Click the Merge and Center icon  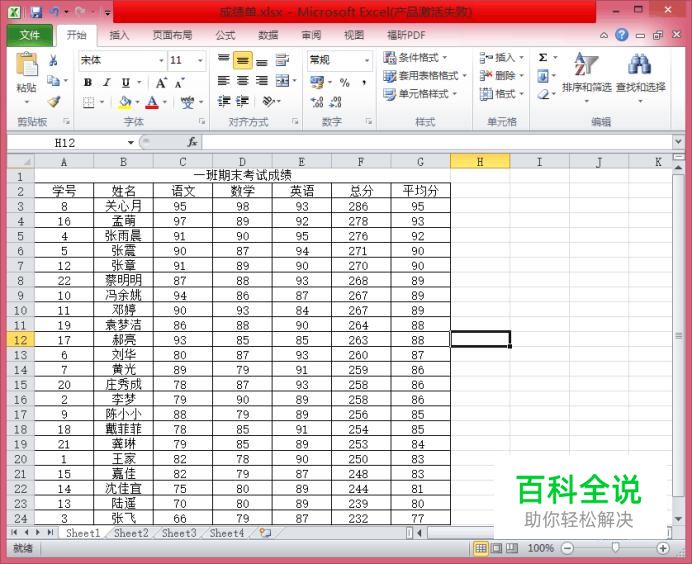[282, 81]
